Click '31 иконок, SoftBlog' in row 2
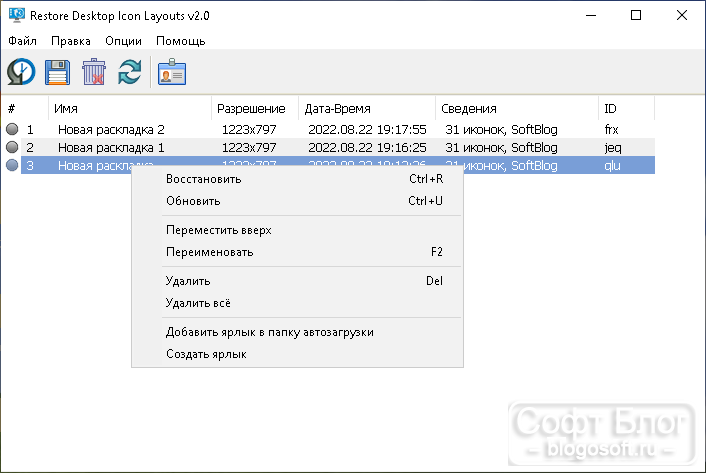Viewport: 706px width, 473px height. [x=501, y=148]
